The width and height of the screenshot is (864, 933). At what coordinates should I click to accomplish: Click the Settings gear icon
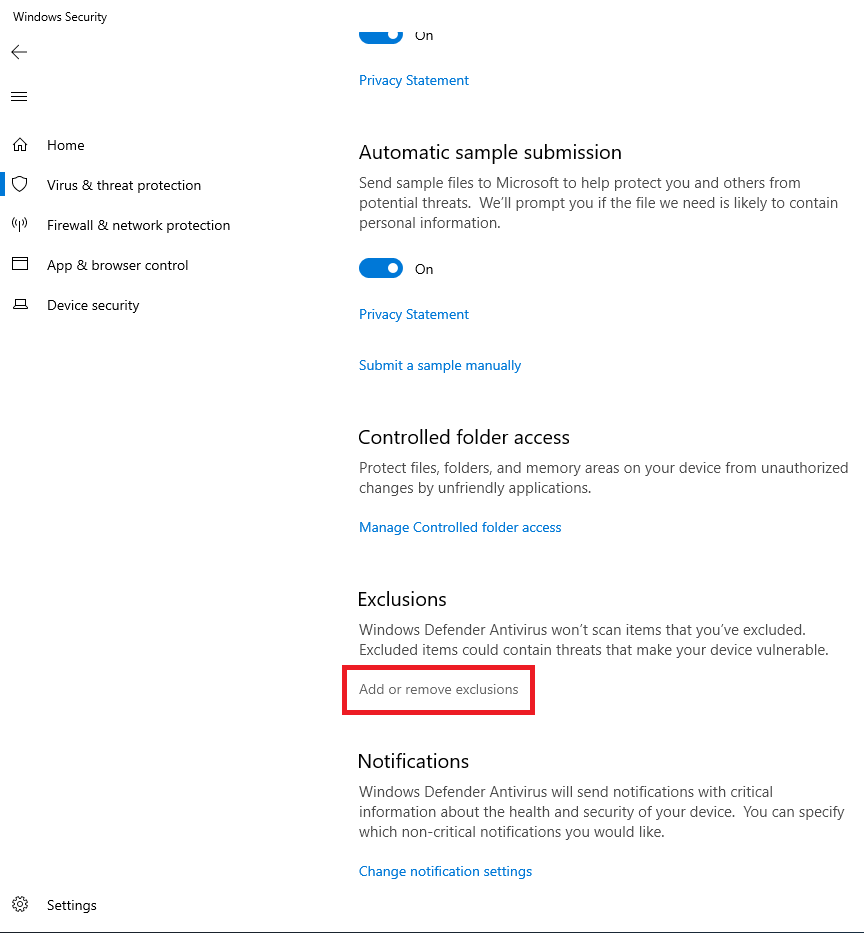pos(20,905)
